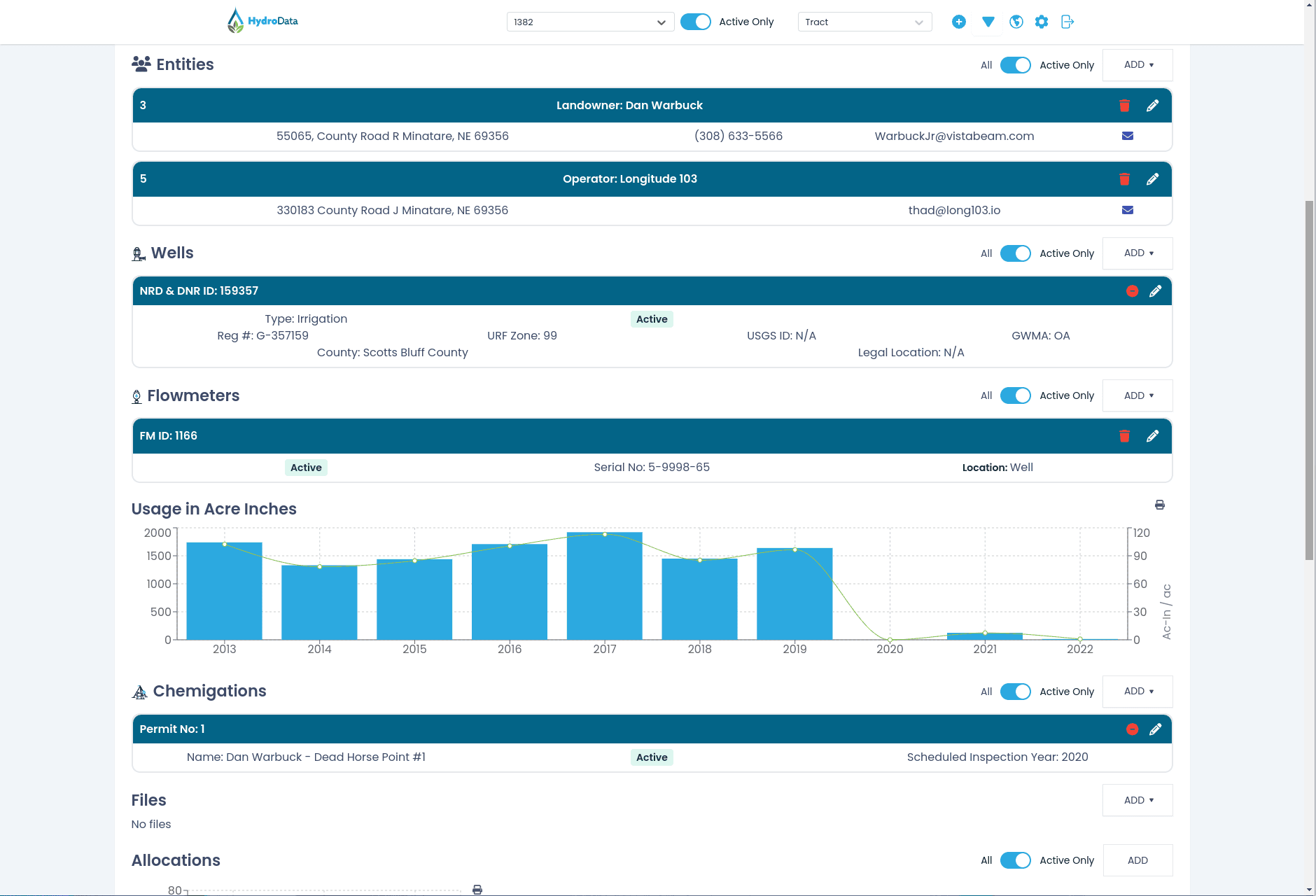1316x896 pixels.
Task: Click the 2017 usage bar in chart
Action: [x=604, y=587]
